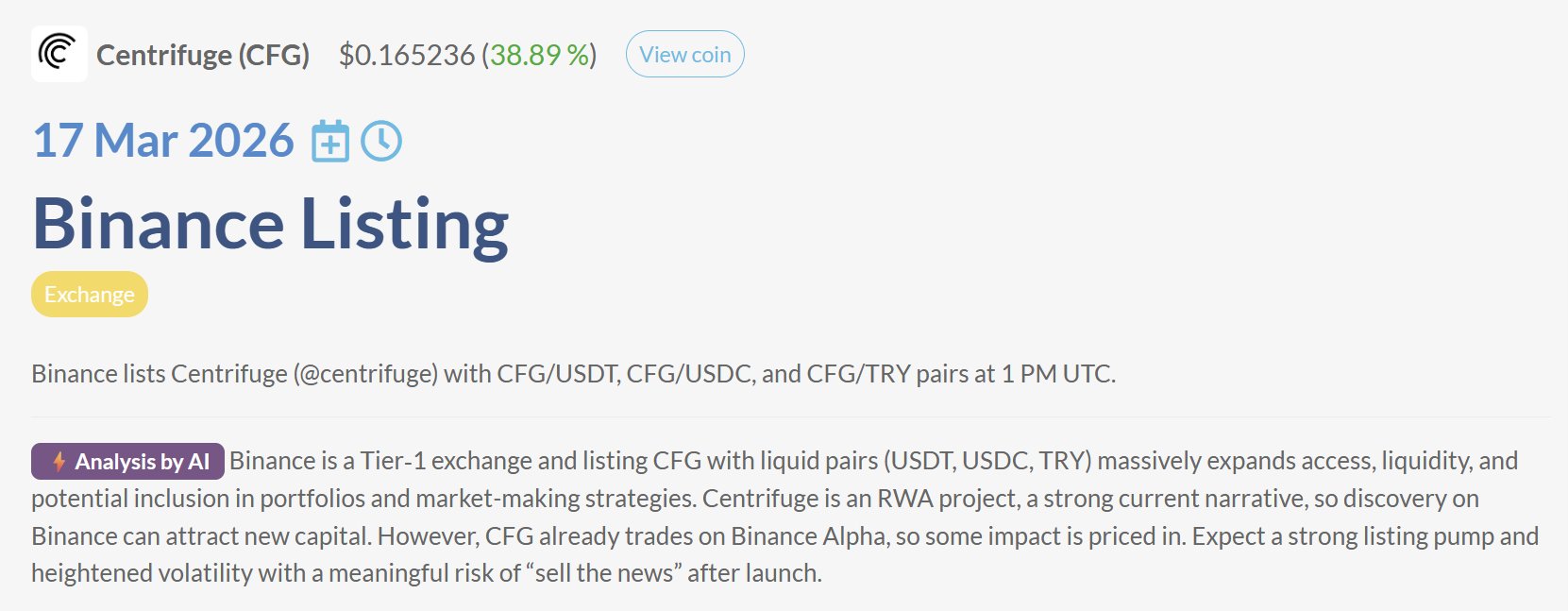This screenshot has height=611, width=1568.
Task: Click the CFG/USDT pair text in description
Action: tap(557, 374)
